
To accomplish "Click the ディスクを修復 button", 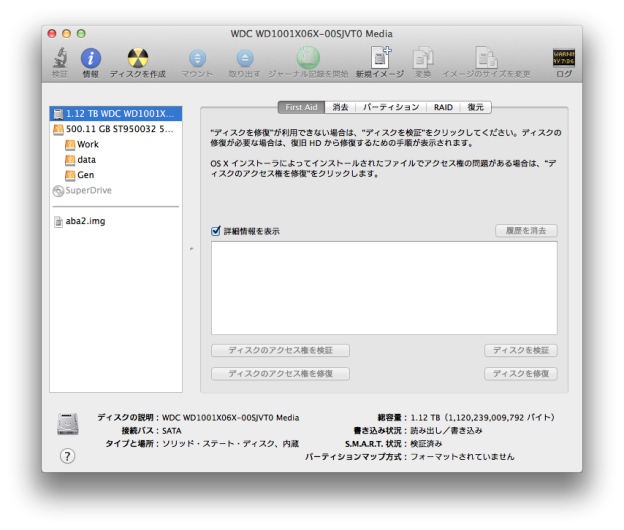I will click(520, 374).
